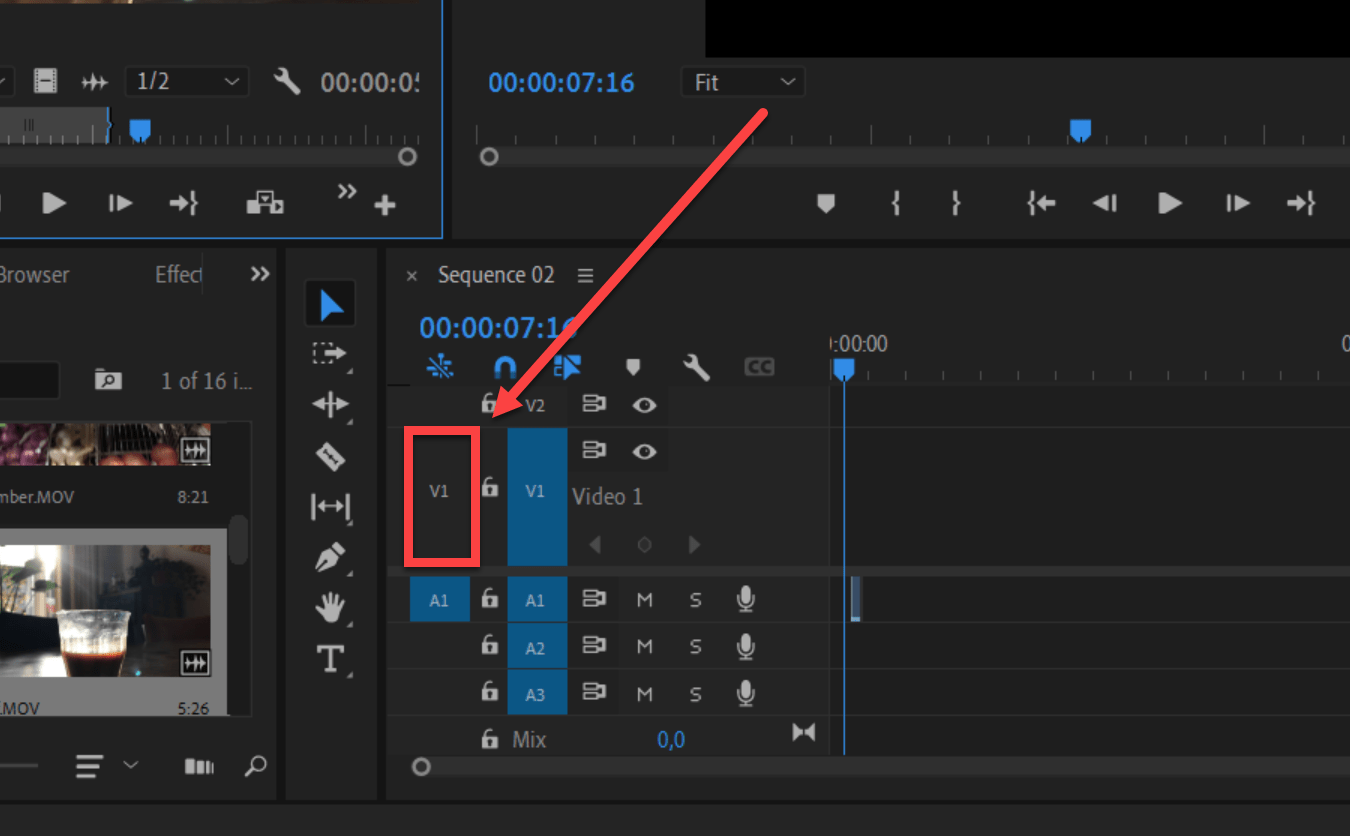Open the Timeline Display Settings wrench icon

pos(697,367)
